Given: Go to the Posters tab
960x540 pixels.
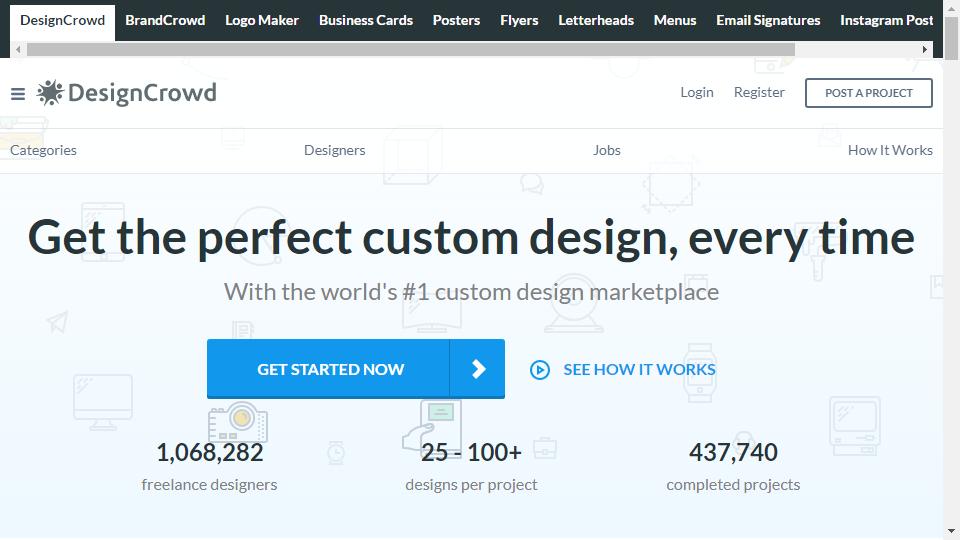Looking at the screenshot, I should pyautogui.click(x=456, y=20).
